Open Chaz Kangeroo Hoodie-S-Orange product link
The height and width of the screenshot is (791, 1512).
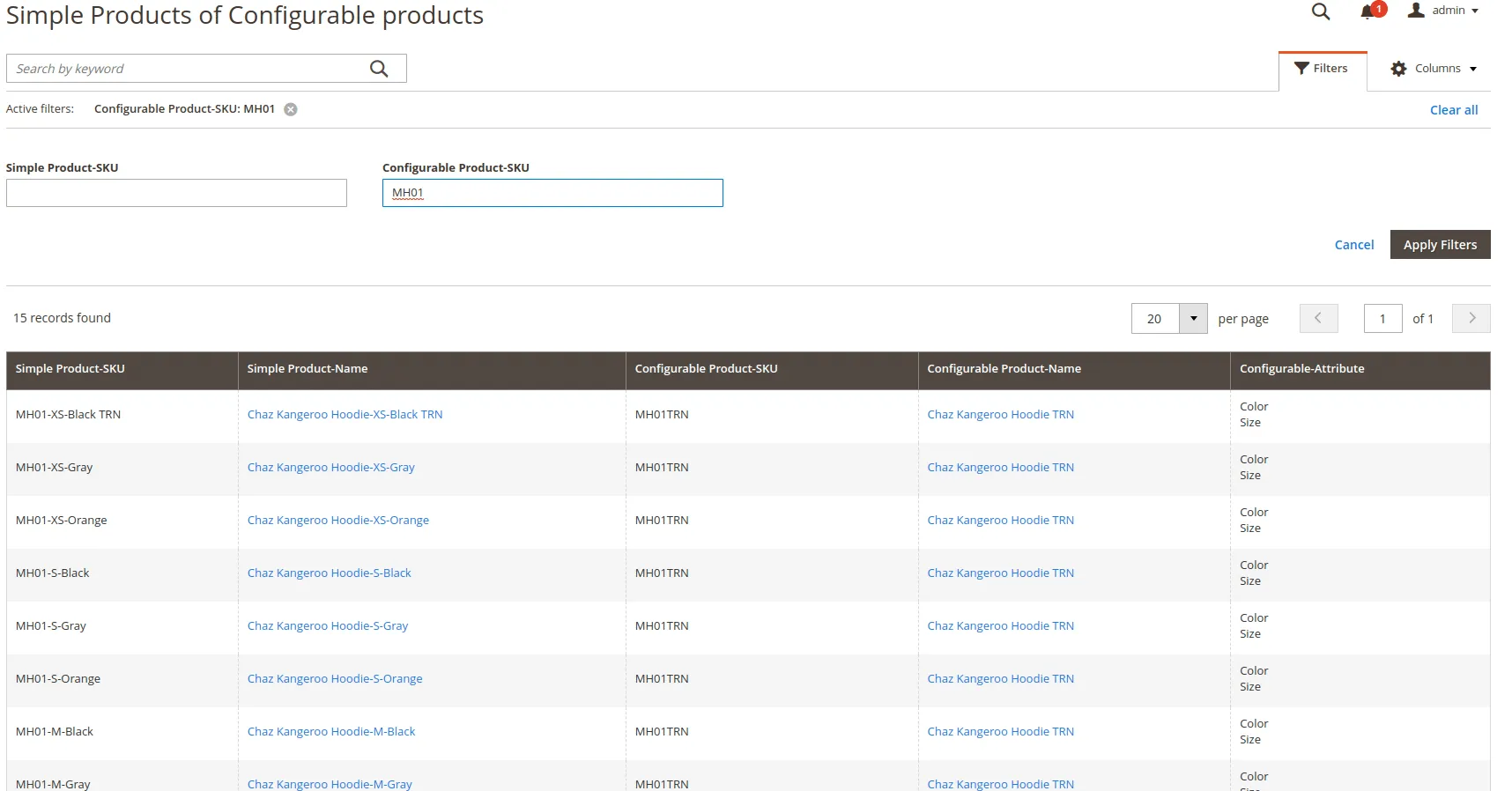click(335, 679)
